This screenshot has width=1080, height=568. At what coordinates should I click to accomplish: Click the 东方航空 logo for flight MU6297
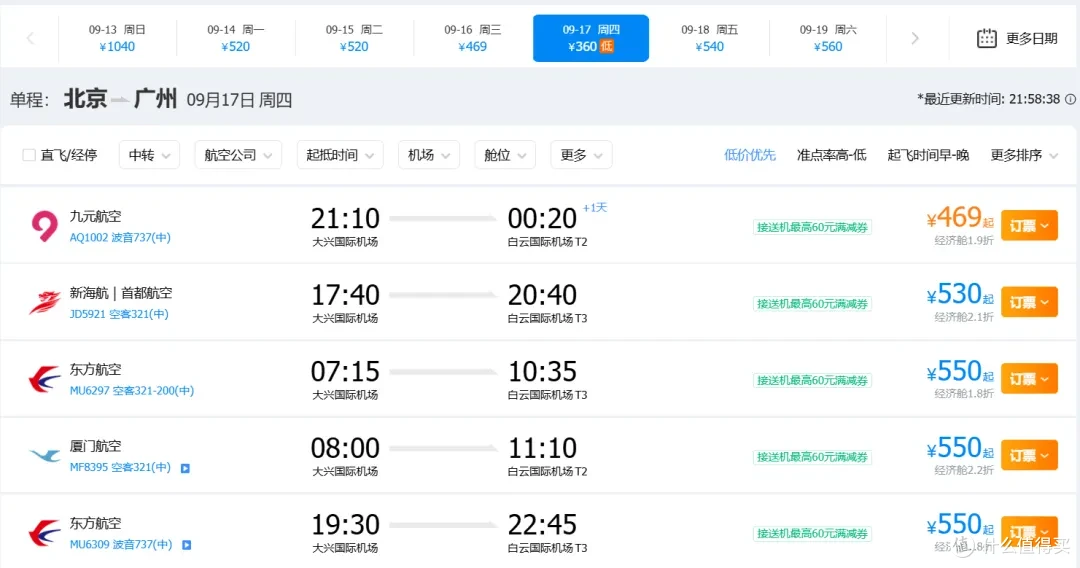[45, 379]
